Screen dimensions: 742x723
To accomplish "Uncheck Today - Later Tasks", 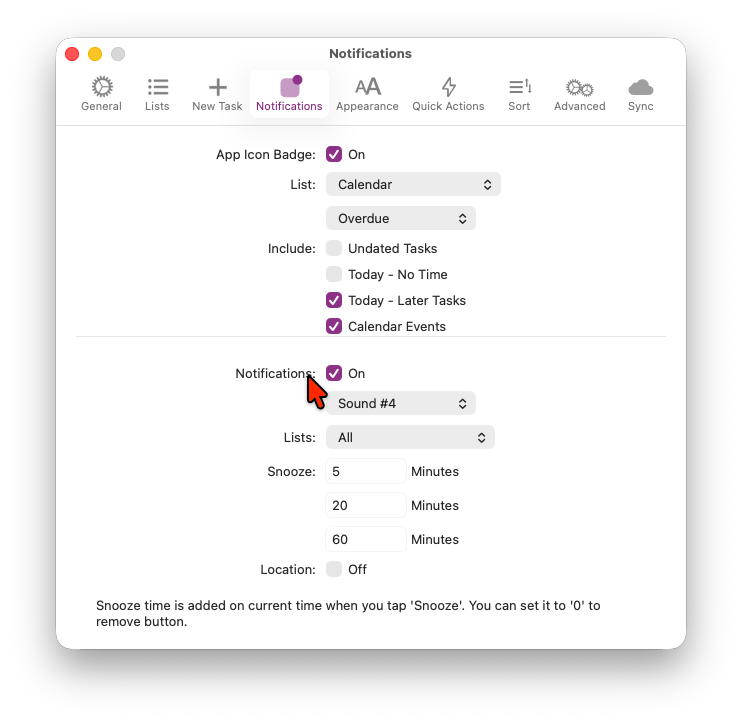I will 334,300.
